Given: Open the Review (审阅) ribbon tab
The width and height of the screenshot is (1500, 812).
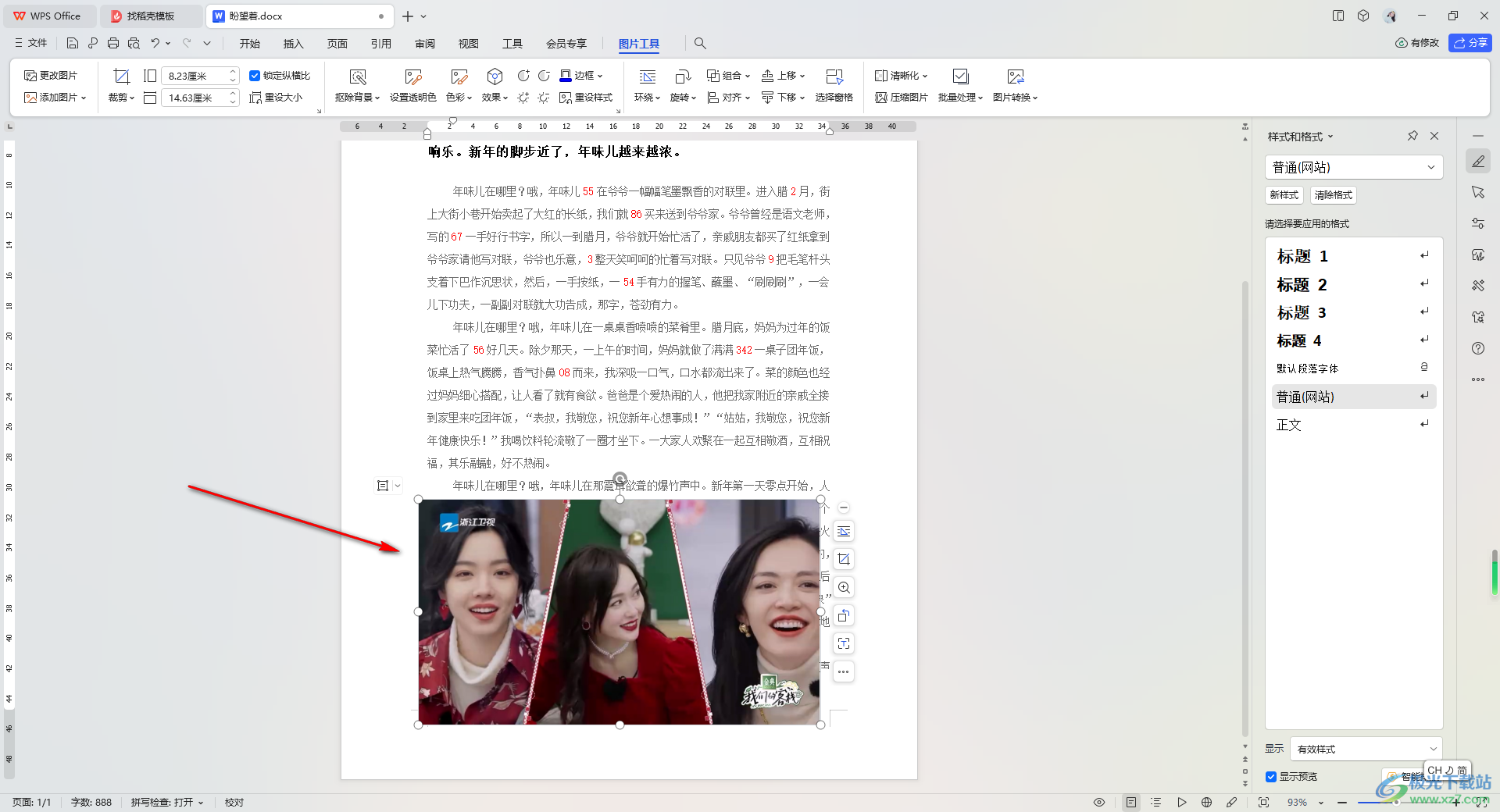Looking at the screenshot, I should (x=425, y=44).
